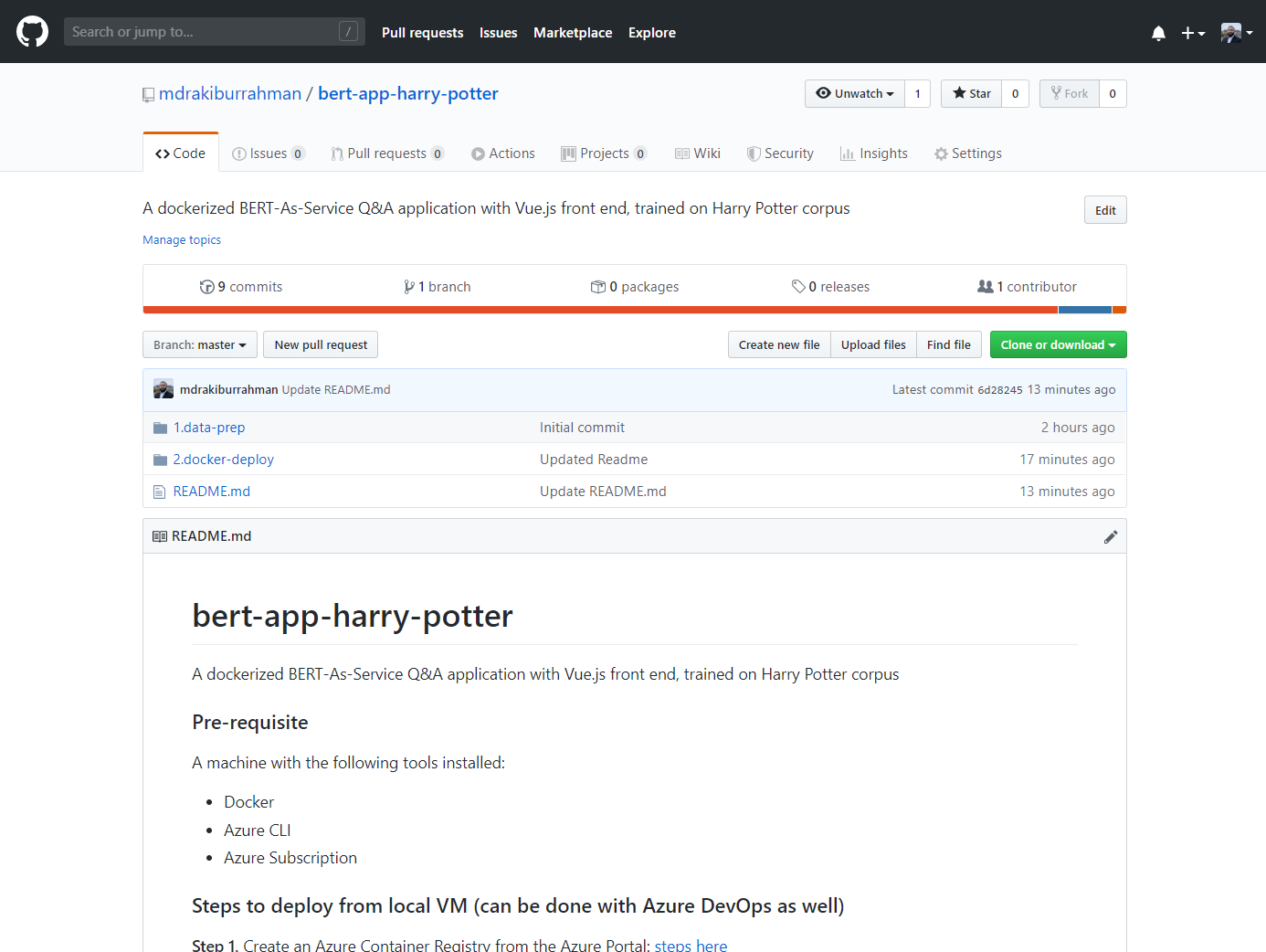Open GitHub home via Octocat logo
The image size is (1266, 952).
click(32, 32)
